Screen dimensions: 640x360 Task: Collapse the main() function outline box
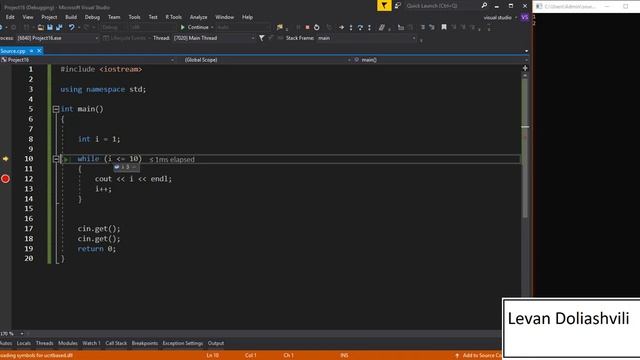pyautogui.click(x=56, y=109)
